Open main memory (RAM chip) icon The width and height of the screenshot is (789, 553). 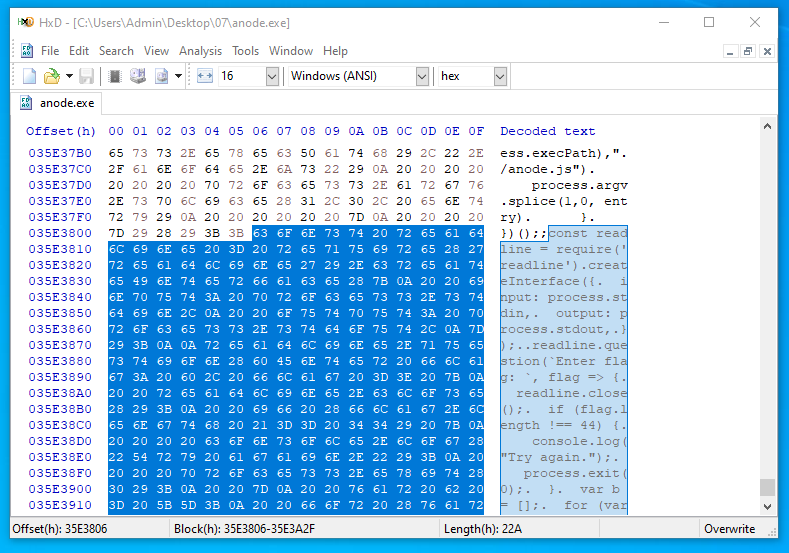(115, 76)
